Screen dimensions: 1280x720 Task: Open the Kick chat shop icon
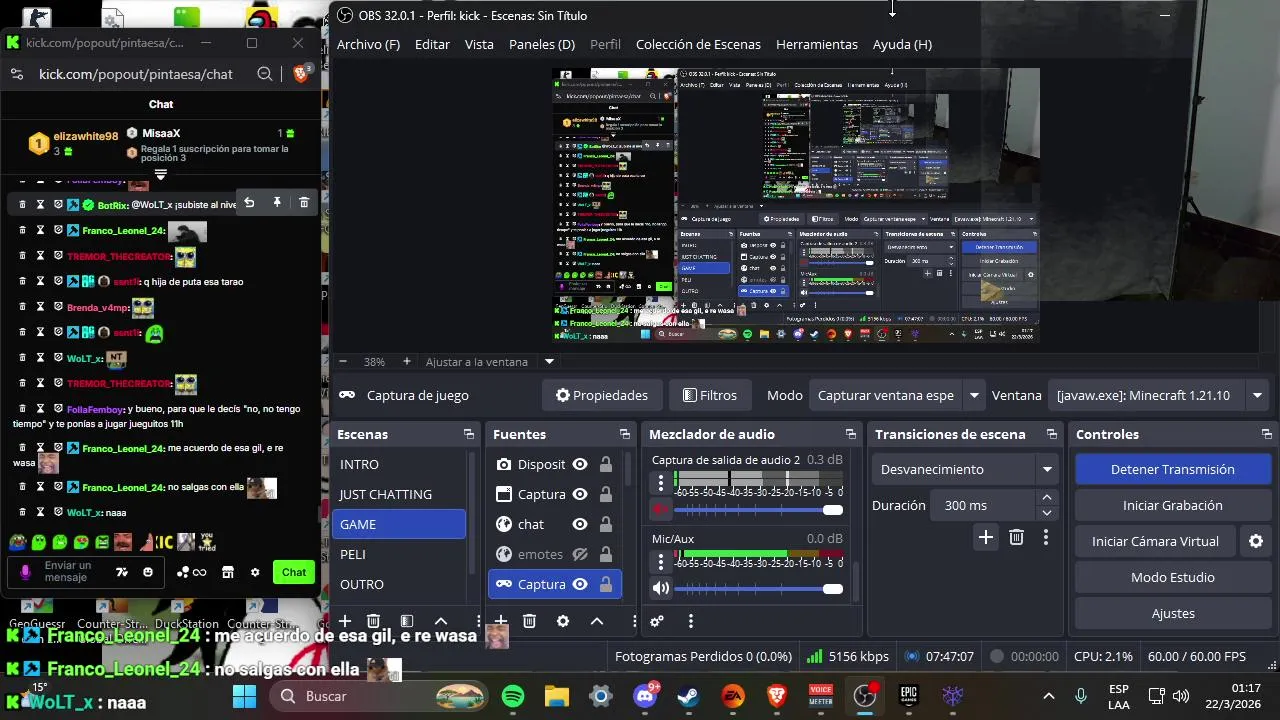click(x=227, y=572)
